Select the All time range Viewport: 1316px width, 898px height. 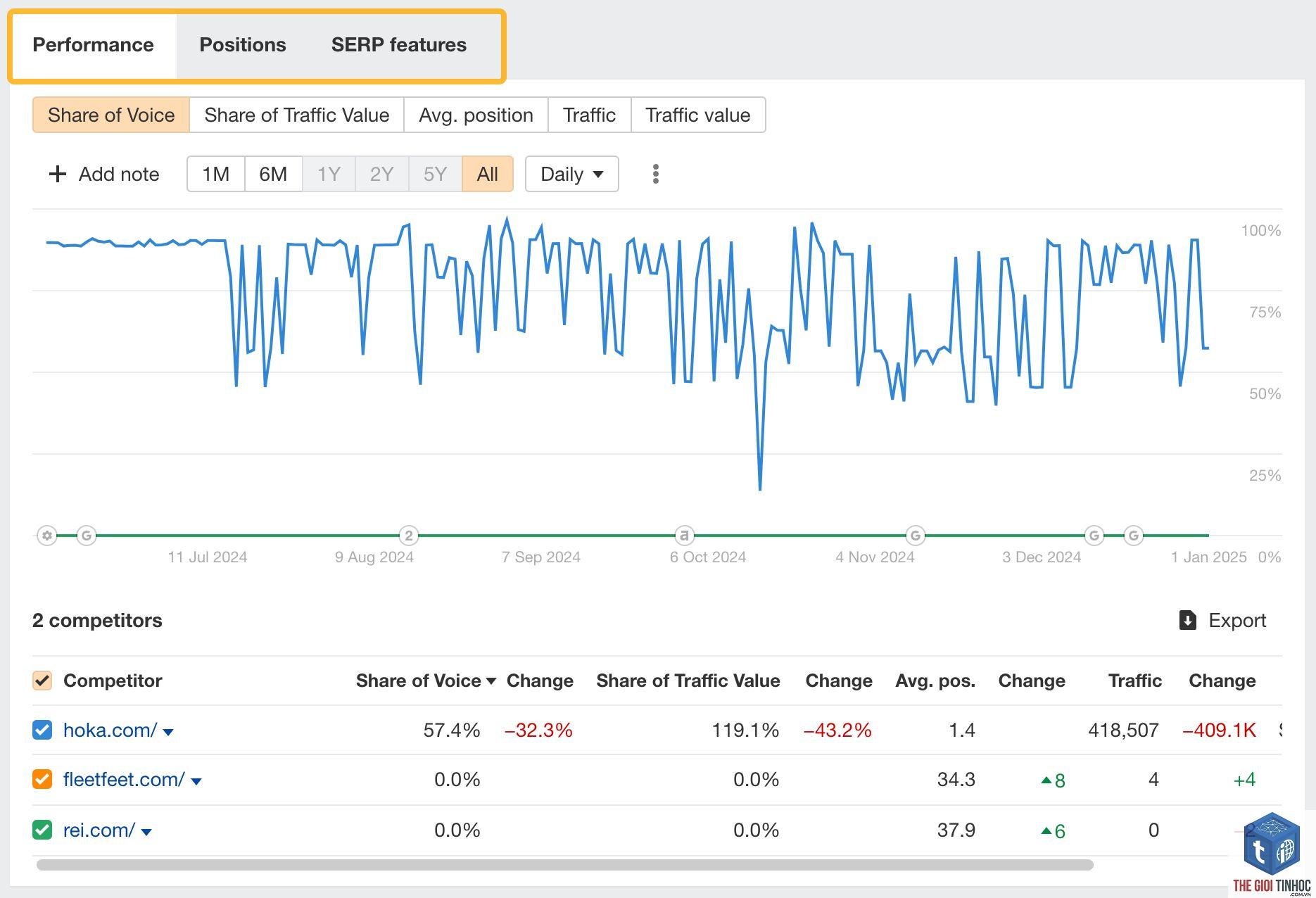coord(488,174)
